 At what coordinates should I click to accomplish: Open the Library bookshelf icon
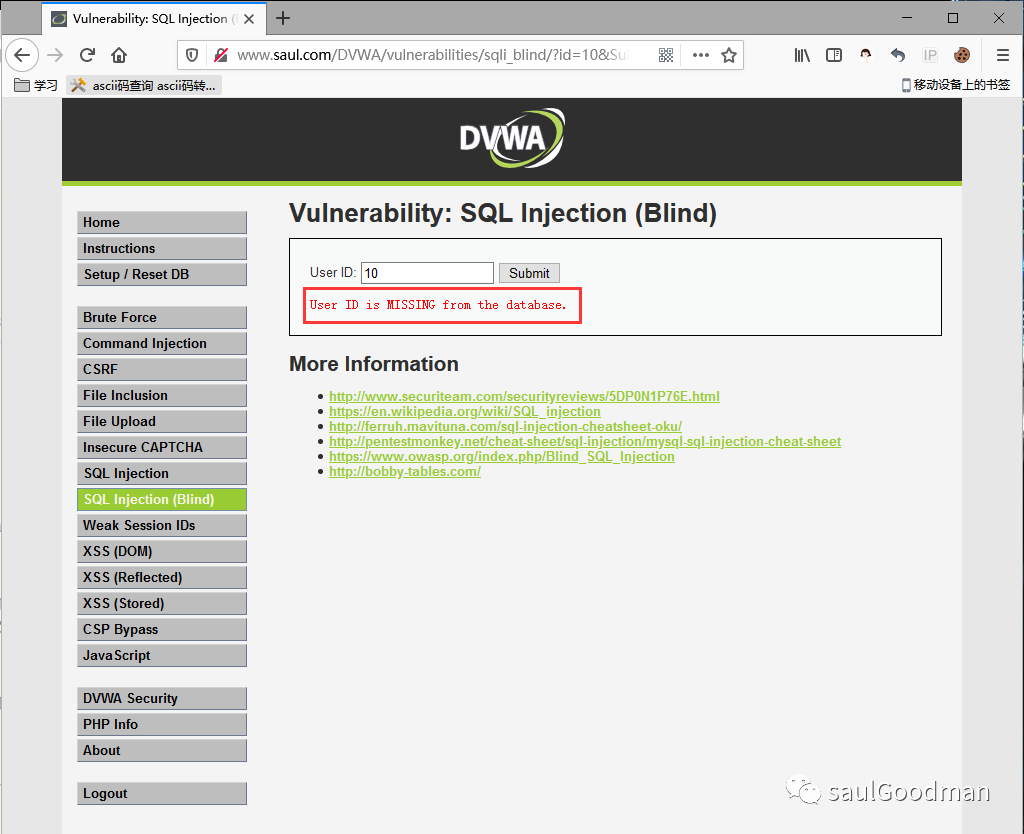coord(802,56)
